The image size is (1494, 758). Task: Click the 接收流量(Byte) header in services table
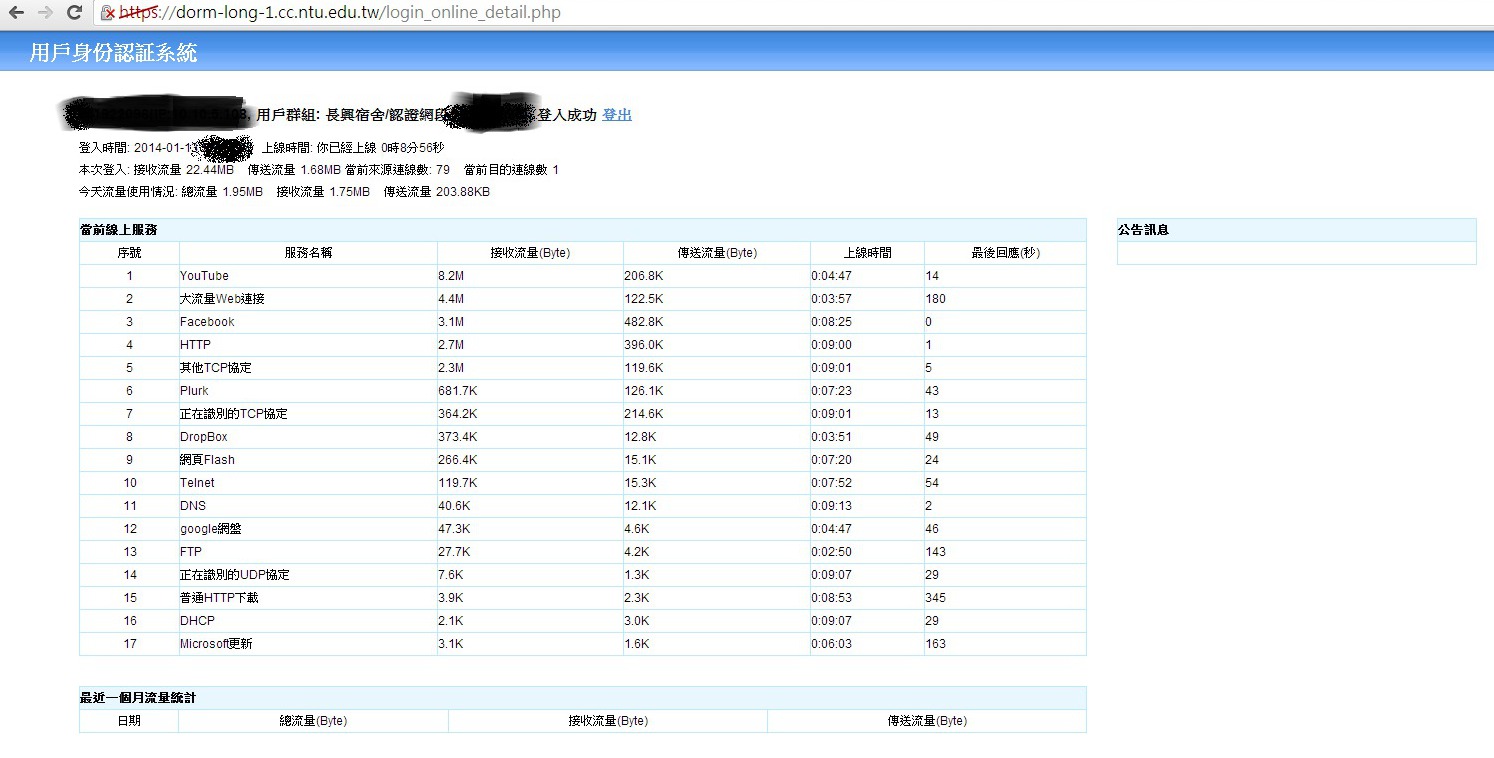530,253
